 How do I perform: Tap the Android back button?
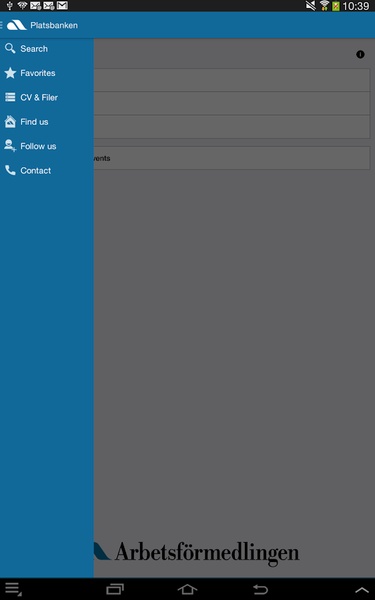click(x=260, y=589)
